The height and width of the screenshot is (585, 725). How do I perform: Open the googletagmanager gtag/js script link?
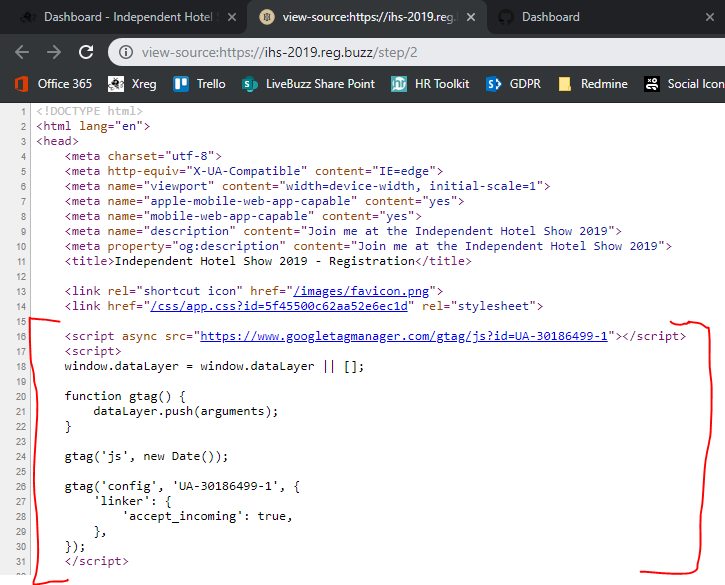coord(404,336)
